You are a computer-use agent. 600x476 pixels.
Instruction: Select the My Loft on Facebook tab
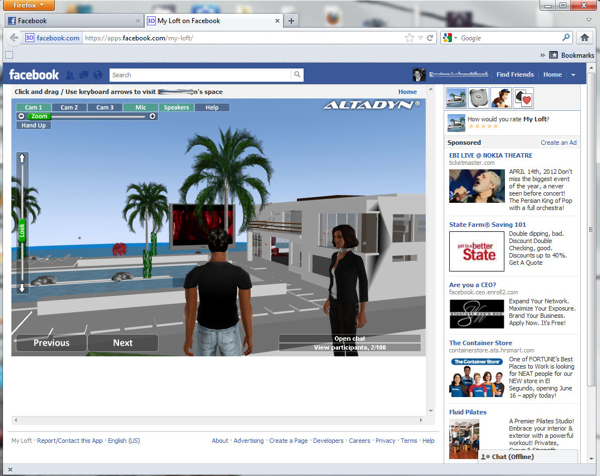coord(214,21)
